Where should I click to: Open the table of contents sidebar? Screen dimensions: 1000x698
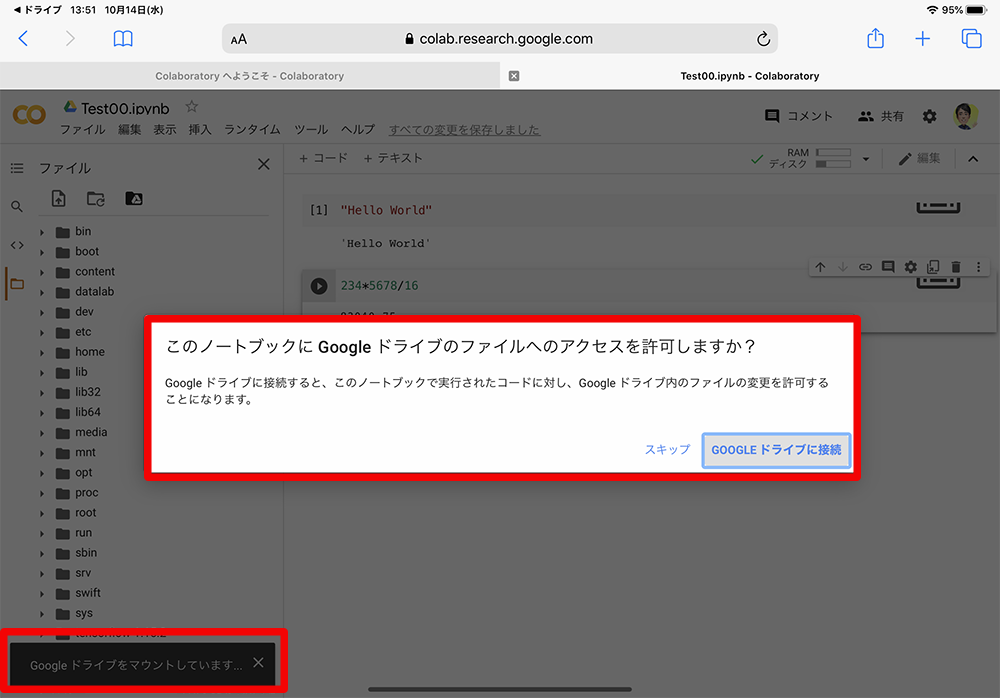coord(16,168)
